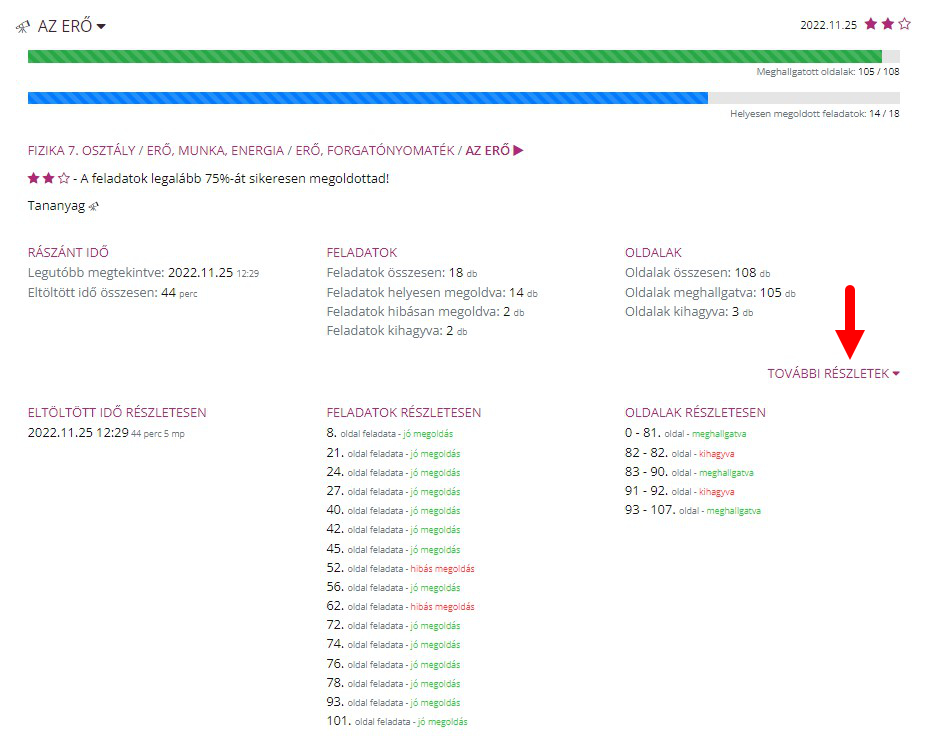The image size is (940, 739).
Task: Click the 2022.11.25 date in the top right
Action: (828, 25)
